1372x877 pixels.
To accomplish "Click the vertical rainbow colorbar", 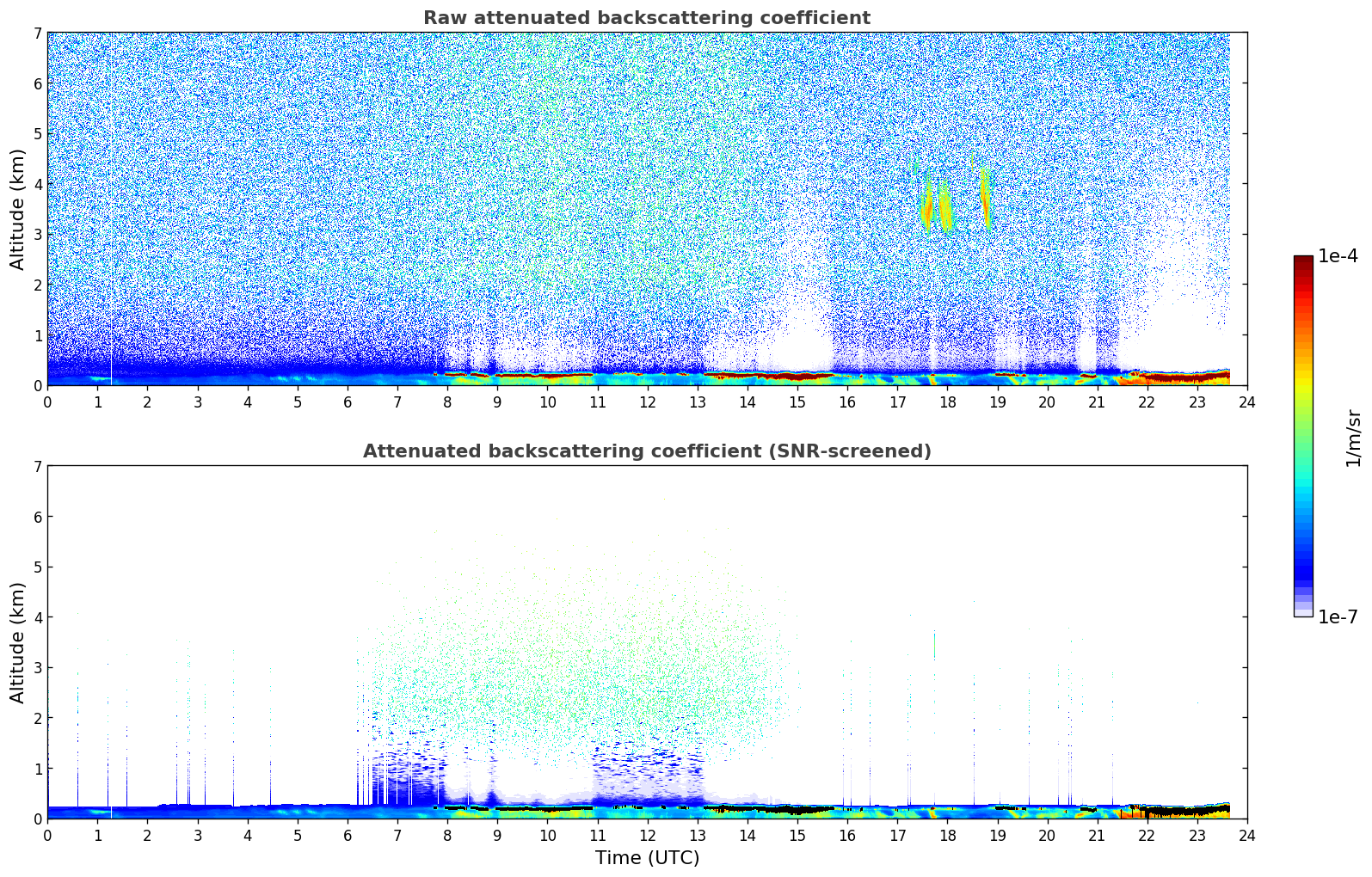I will (1303, 436).
